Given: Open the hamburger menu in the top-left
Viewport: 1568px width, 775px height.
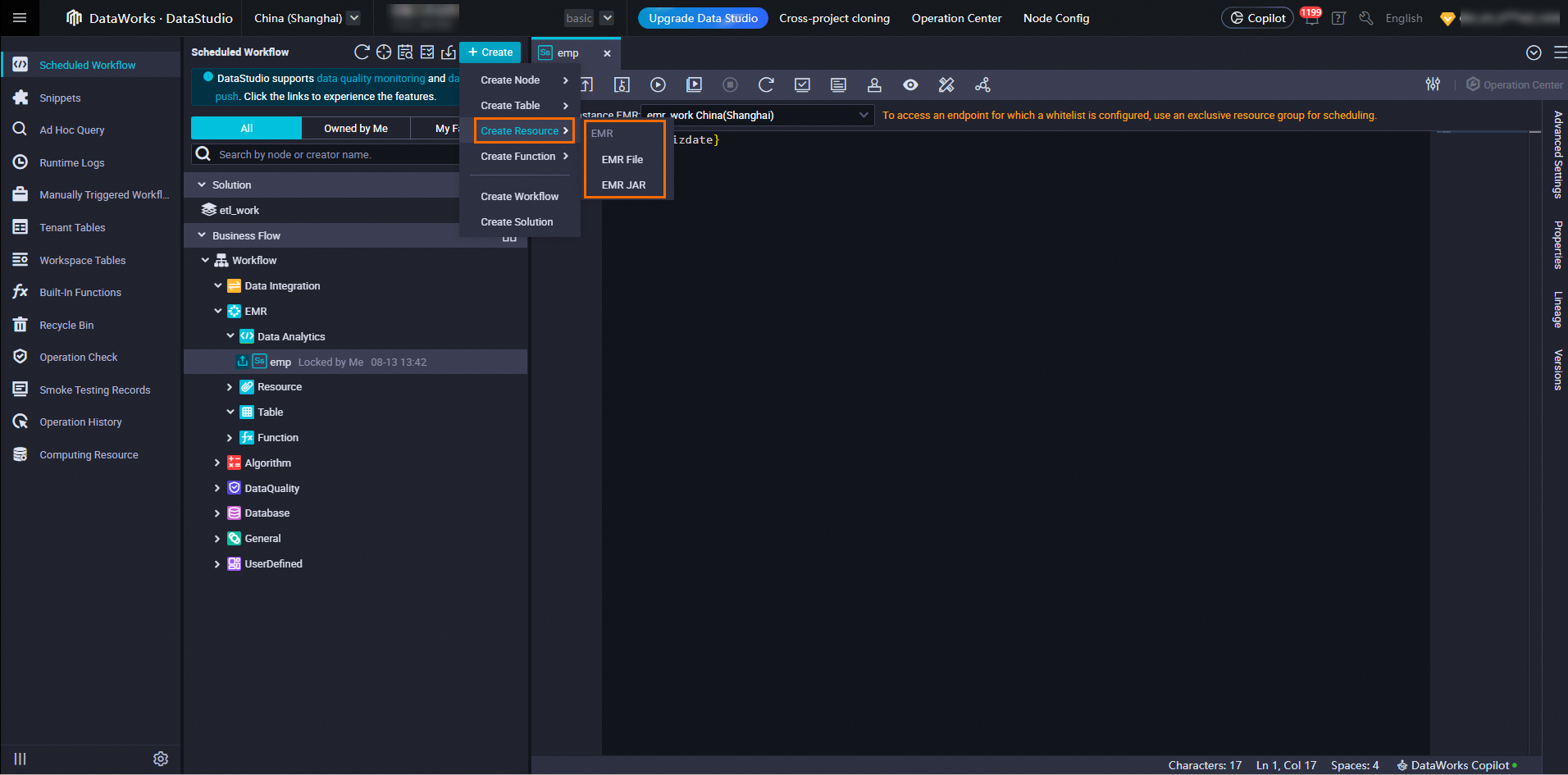Looking at the screenshot, I should 20,18.
